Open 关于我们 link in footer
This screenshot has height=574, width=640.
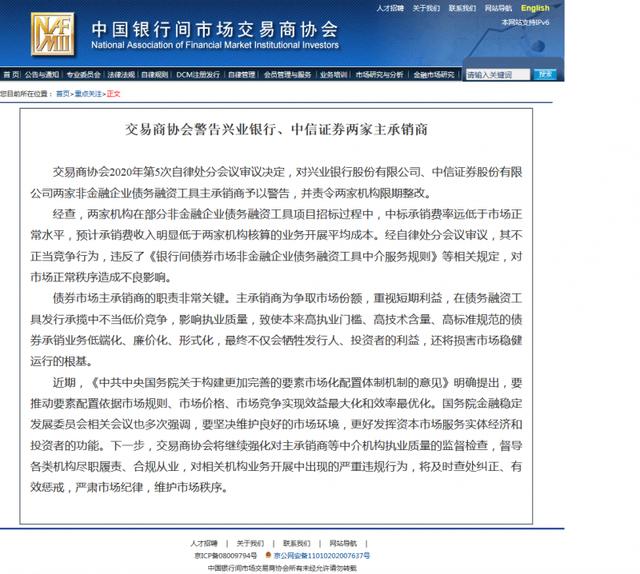coord(250,543)
